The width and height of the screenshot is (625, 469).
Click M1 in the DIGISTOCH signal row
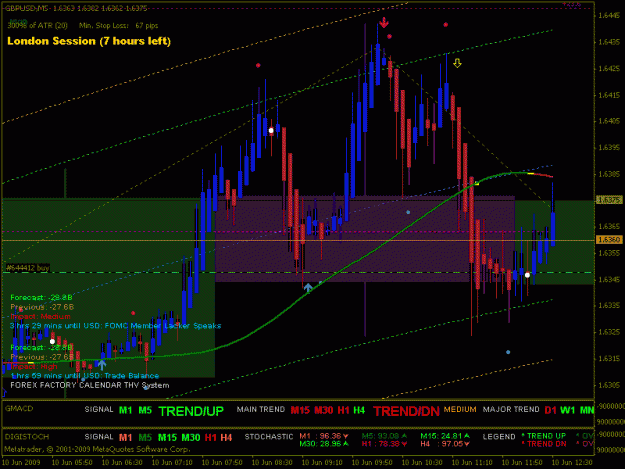click(x=125, y=438)
